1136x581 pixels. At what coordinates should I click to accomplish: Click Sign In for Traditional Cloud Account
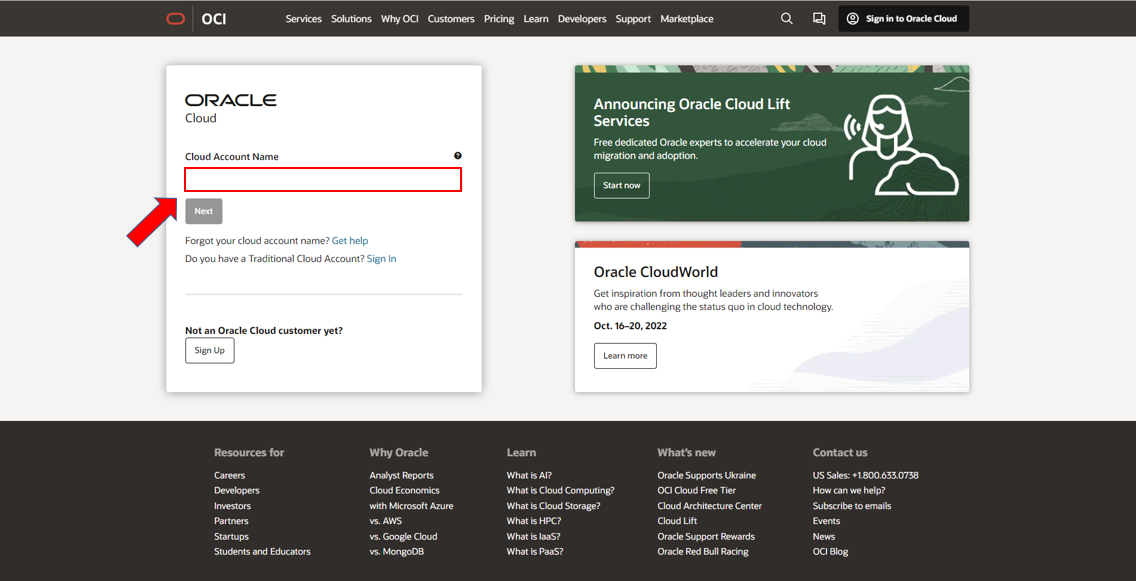[x=381, y=258]
